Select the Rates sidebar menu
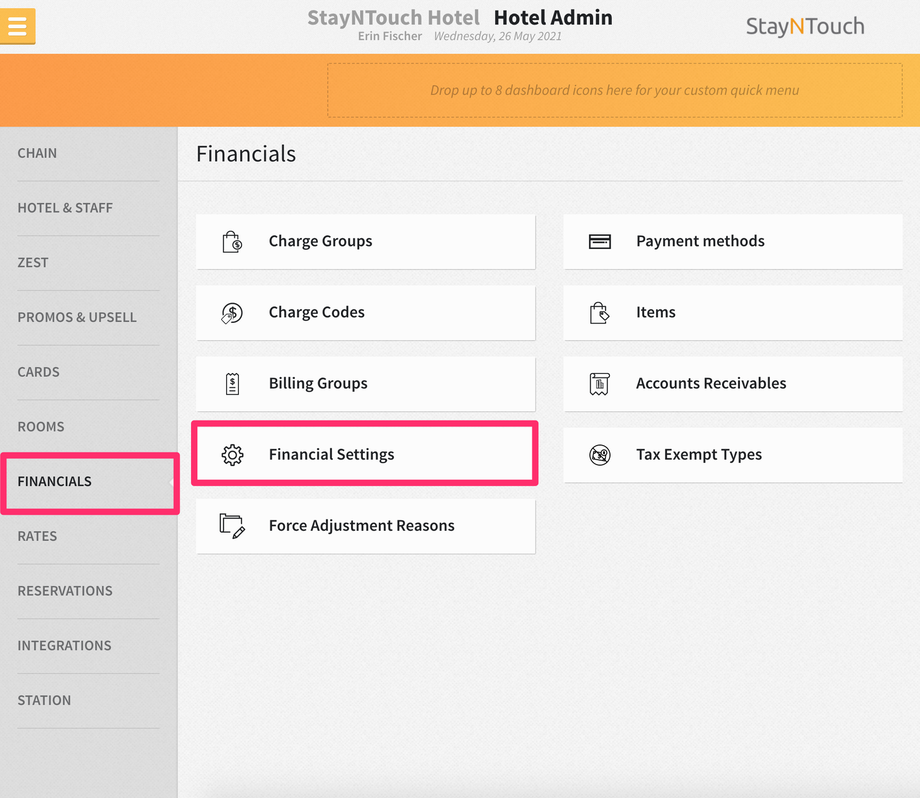 pyautogui.click(x=88, y=537)
